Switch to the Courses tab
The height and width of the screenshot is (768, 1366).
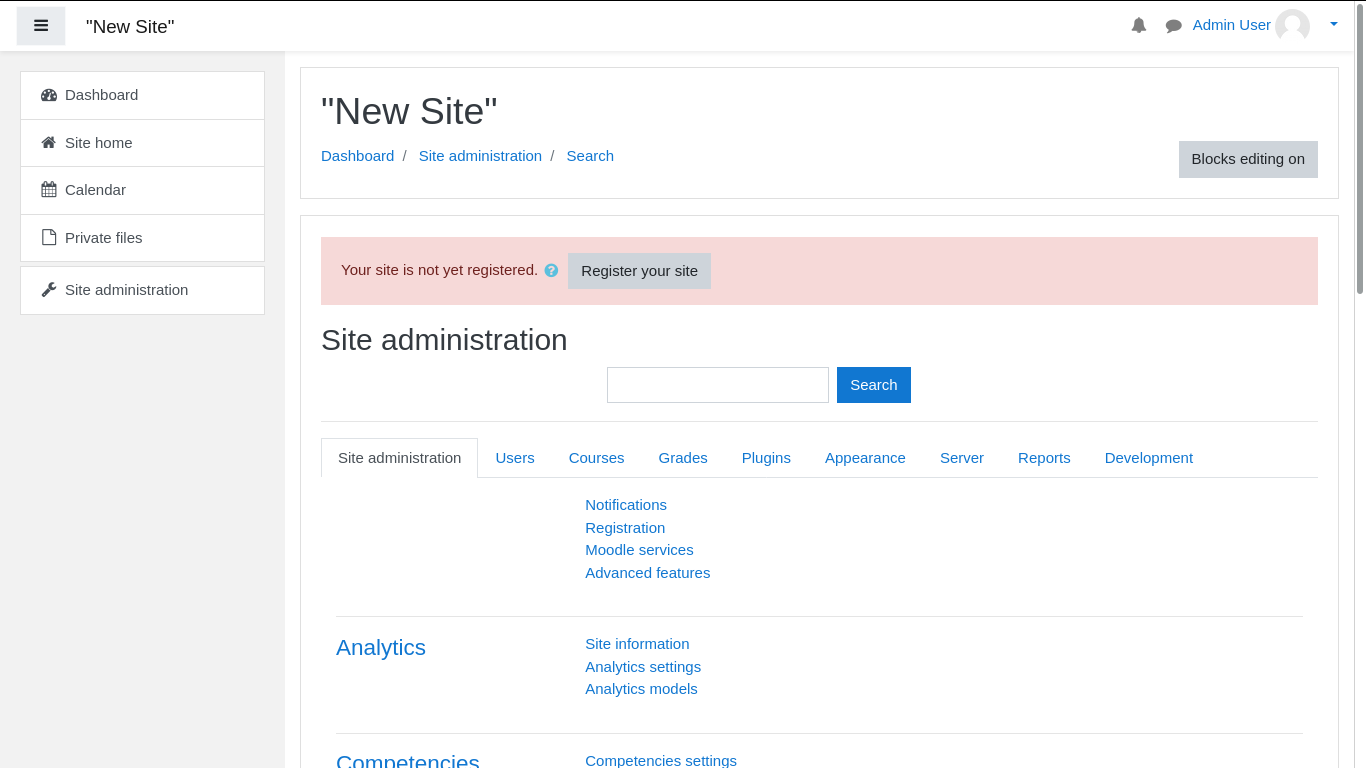(x=596, y=458)
